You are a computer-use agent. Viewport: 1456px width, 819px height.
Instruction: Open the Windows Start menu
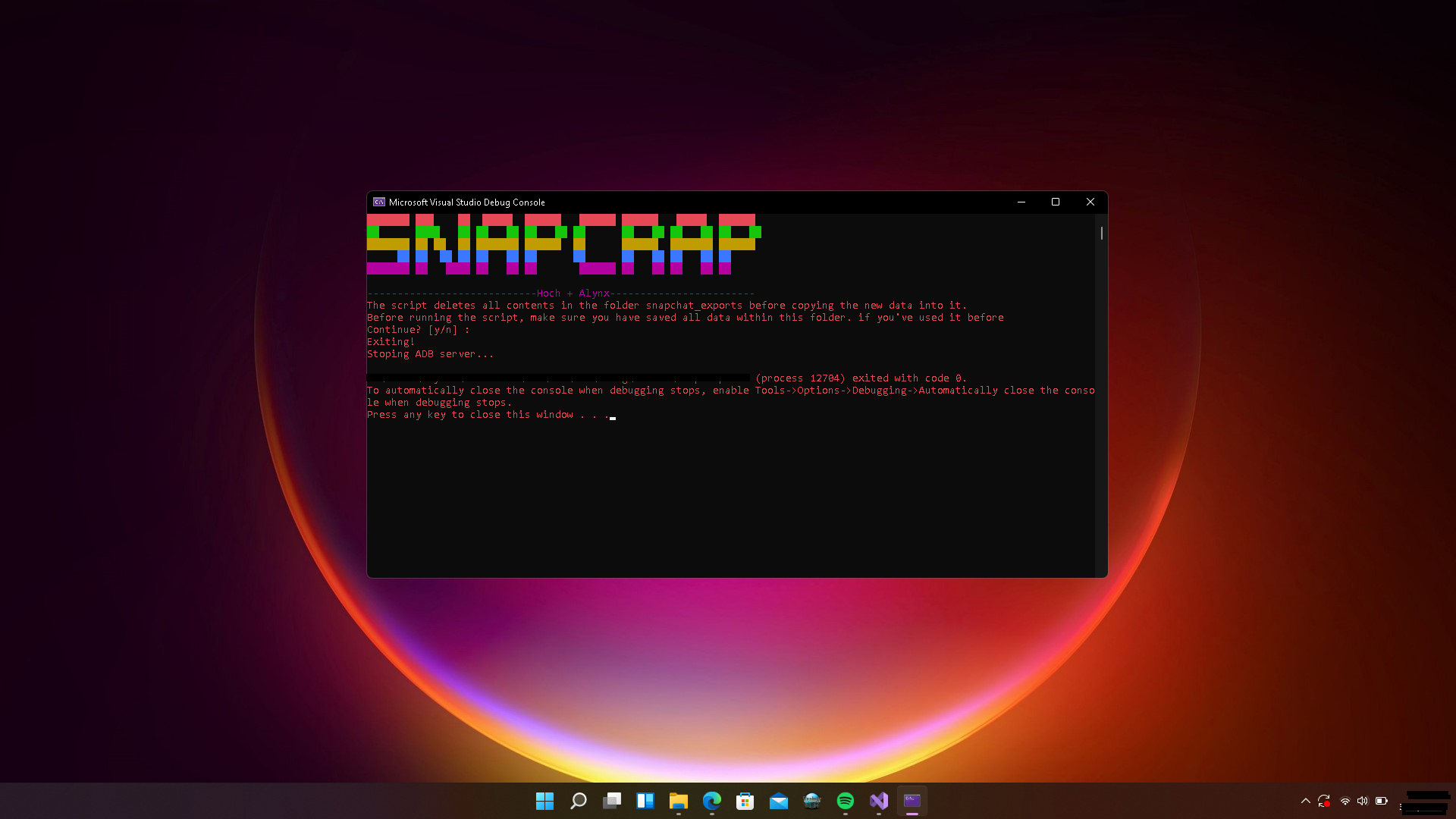(544, 801)
